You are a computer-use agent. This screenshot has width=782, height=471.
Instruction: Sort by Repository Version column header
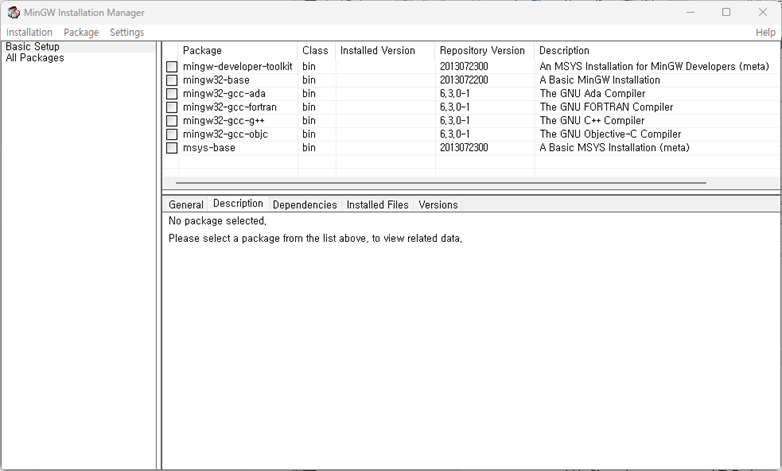(485, 50)
